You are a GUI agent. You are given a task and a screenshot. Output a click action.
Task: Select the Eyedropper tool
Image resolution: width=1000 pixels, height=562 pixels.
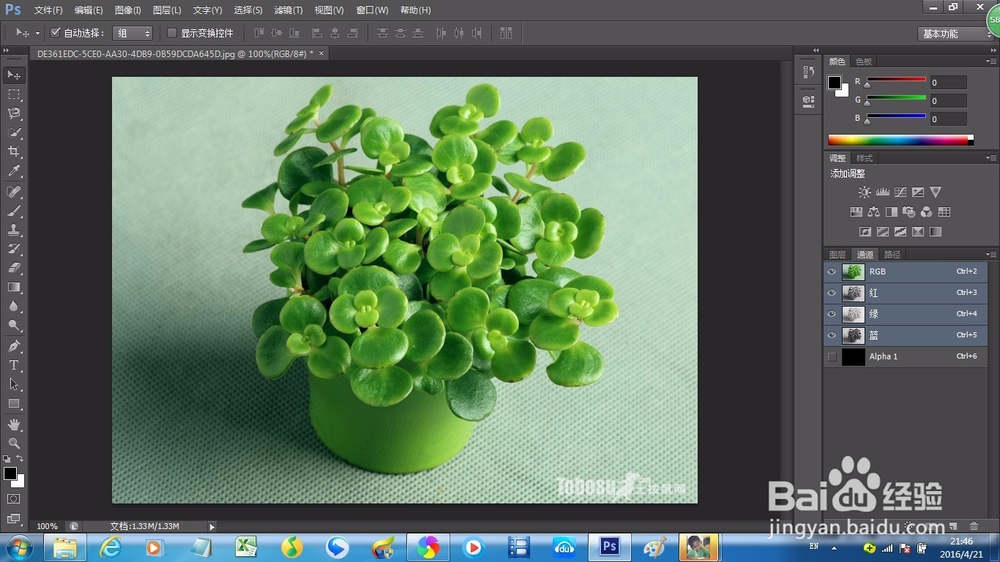[13, 171]
